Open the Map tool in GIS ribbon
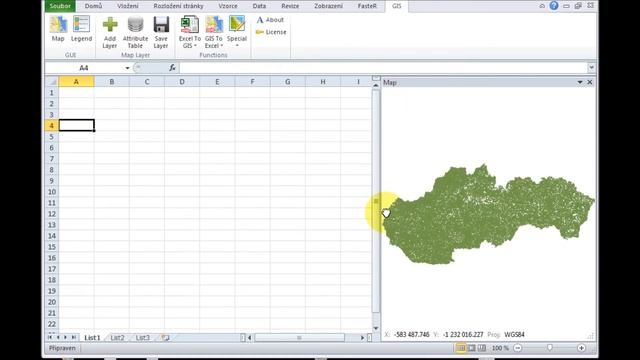 pos(58,29)
